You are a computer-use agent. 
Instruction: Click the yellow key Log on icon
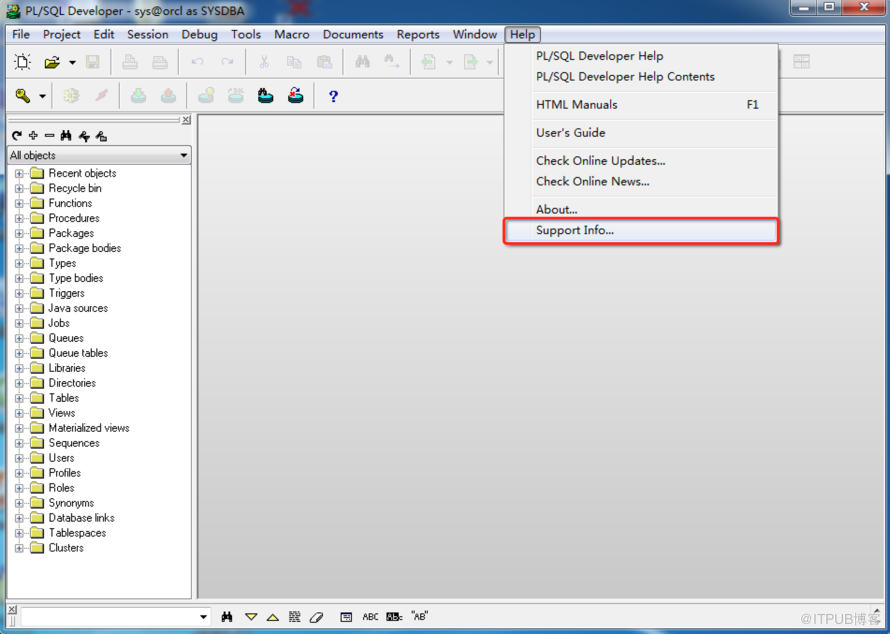pyautogui.click(x=23, y=96)
